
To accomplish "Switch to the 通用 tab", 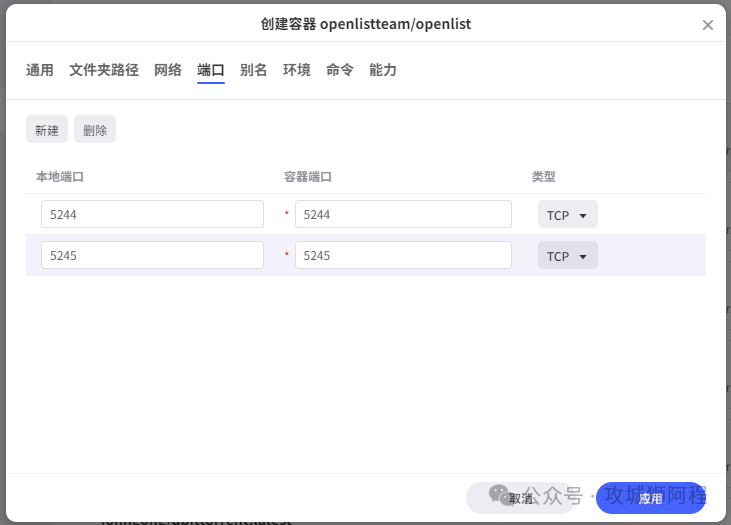I will 40,70.
